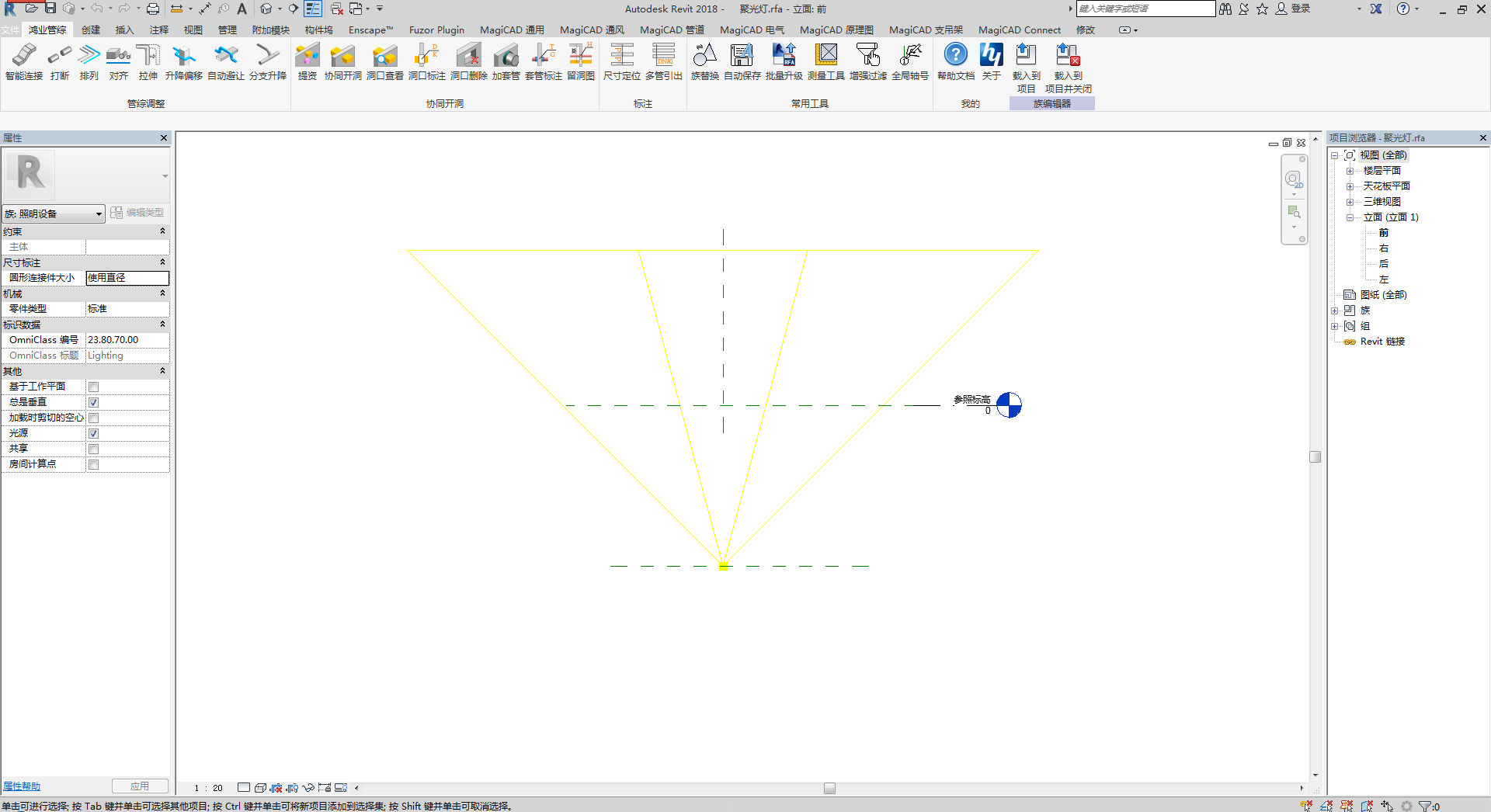The height and width of the screenshot is (812, 1491).
Task: Click the 圆形连接件大小 value field
Action: pyautogui.click(x=127, y=278)
